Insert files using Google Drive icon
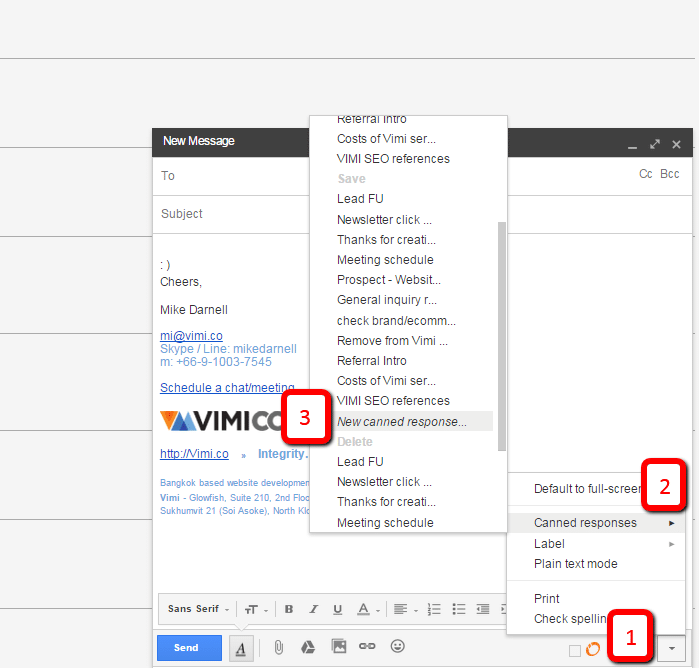 click(x=309, y=647)
